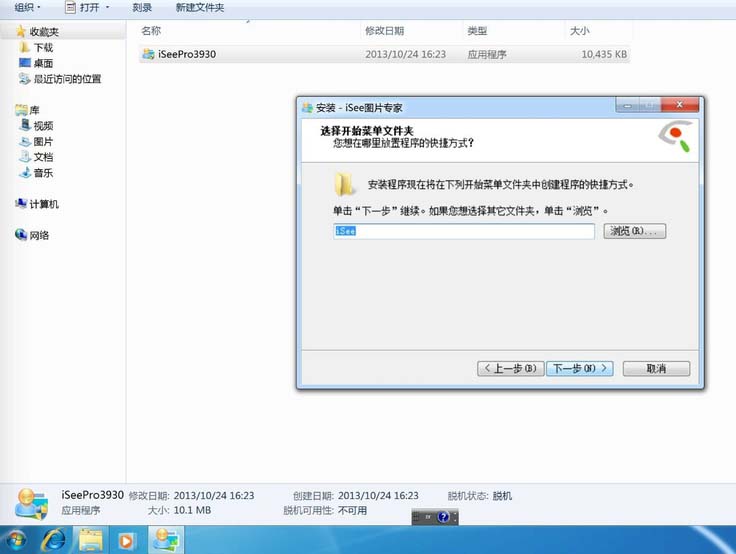Screen dimensions: 736x554
Task: Open the Browse (浏览) folder button
Action: click(x=635, y=231)
